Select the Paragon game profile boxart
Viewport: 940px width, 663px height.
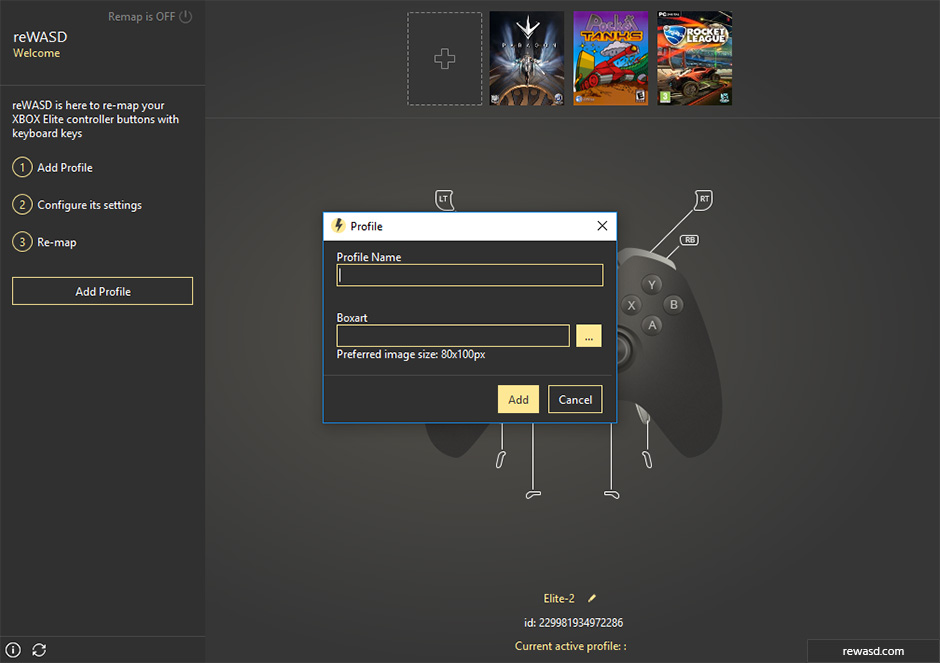[526, 59]
